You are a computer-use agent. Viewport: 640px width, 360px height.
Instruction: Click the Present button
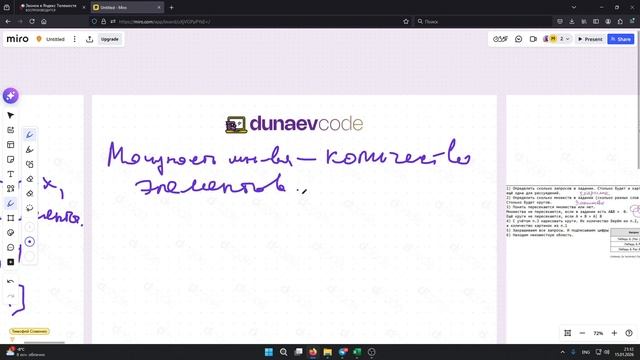point(590,39)
